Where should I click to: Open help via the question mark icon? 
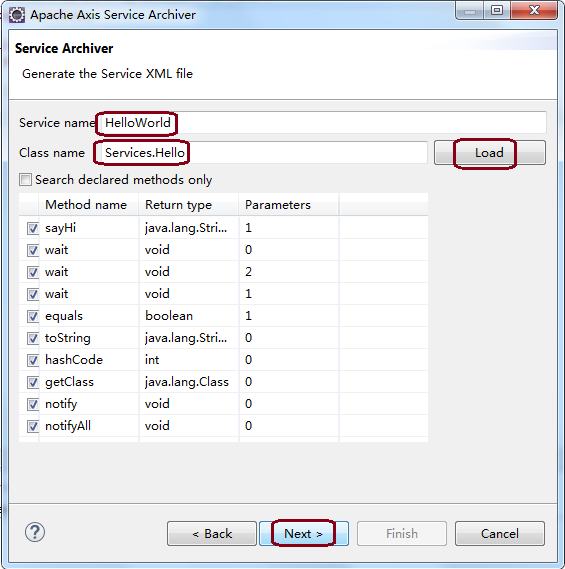pos(35,532)
